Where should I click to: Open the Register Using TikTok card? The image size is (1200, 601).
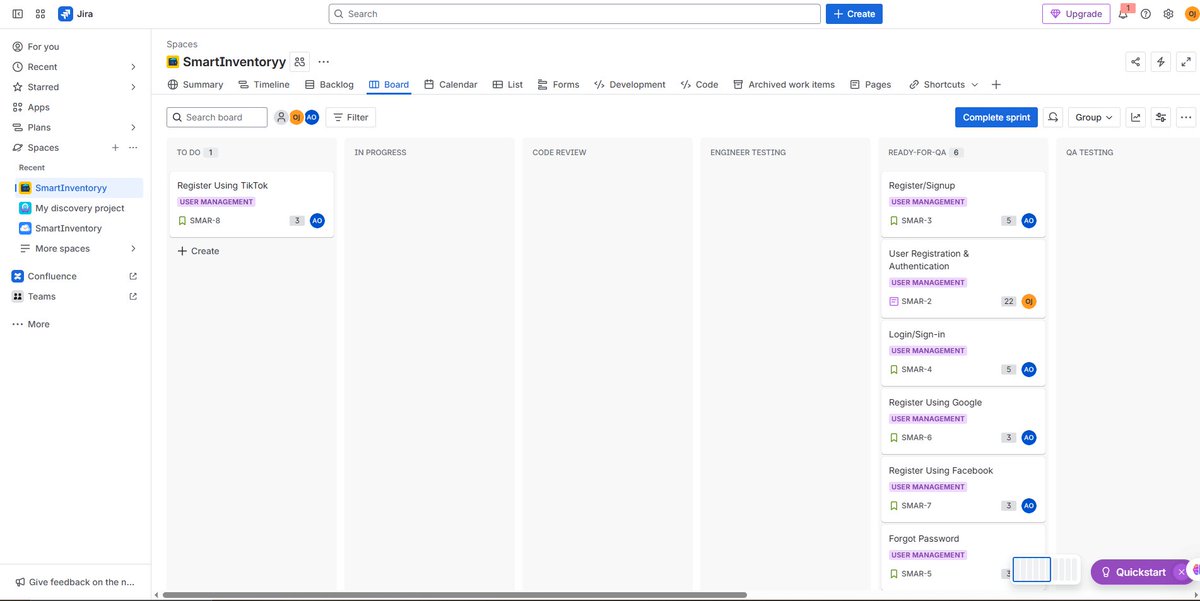[x=252, y=203]
